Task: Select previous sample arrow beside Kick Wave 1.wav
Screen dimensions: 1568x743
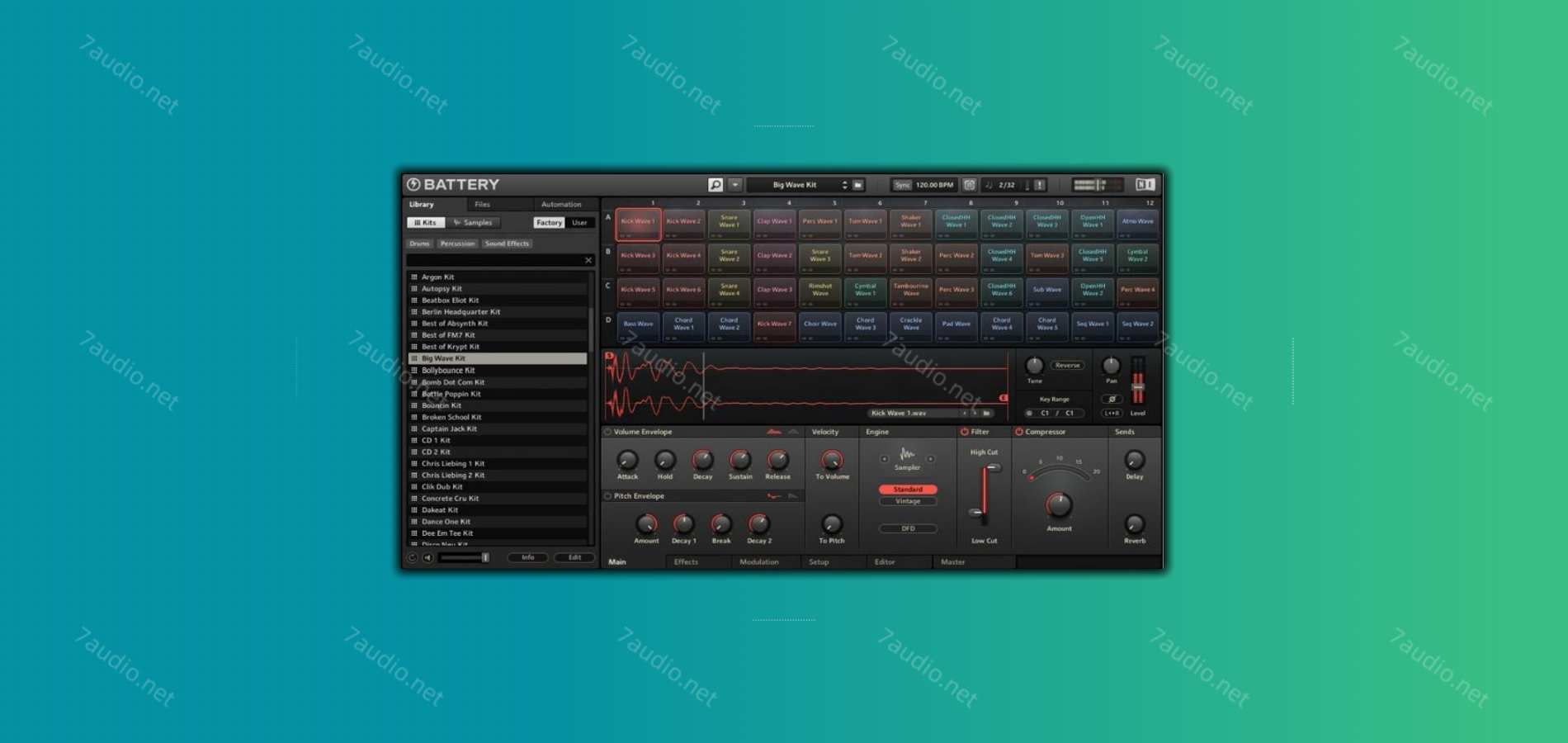Action: point(965,413)
